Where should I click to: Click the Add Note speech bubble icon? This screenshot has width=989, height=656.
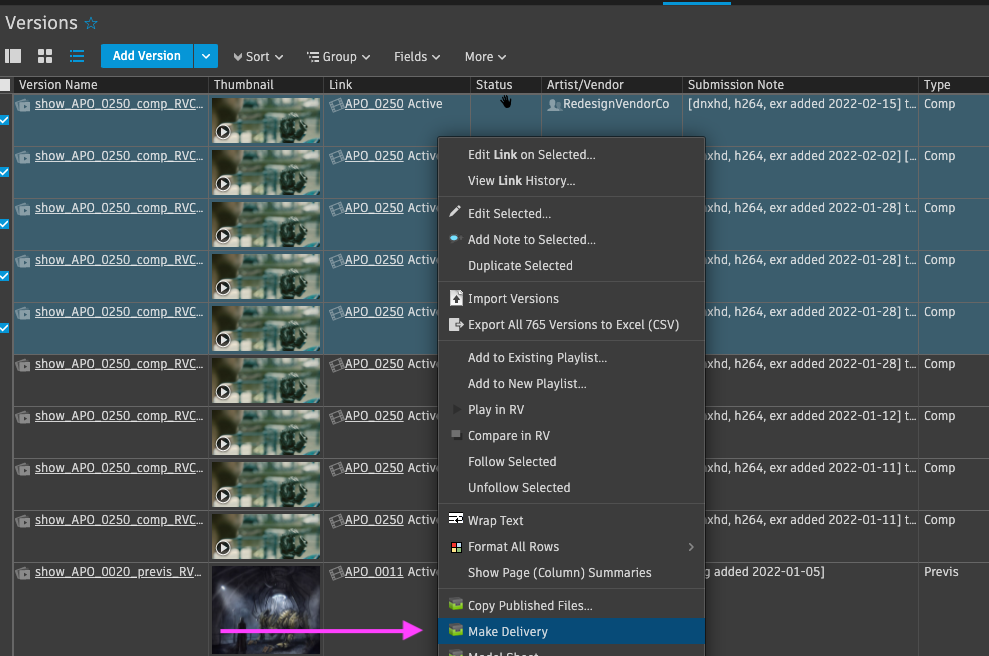tap(455, 238)
